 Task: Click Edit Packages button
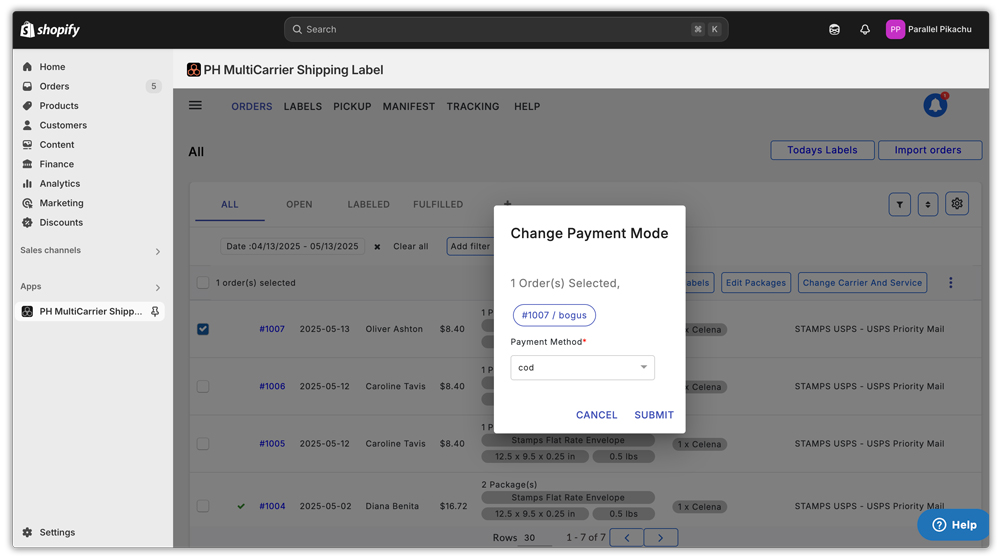click(756, 283)
